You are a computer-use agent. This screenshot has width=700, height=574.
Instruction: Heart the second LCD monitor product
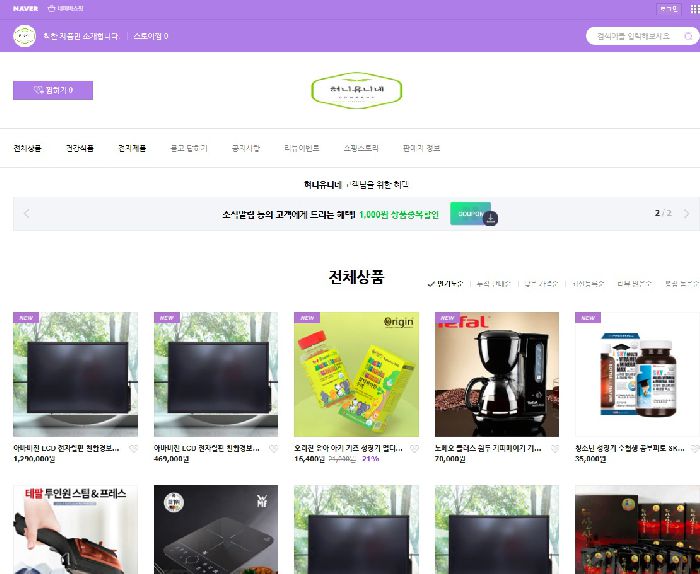[273, 449]
